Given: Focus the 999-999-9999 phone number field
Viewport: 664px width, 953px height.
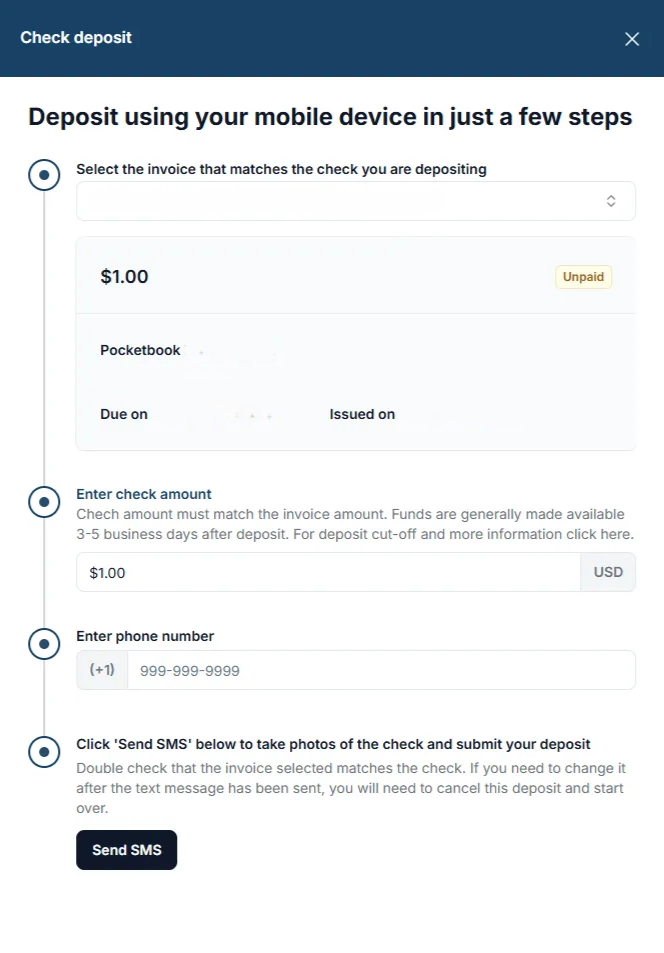Looking at the screenshot, I should tap(380, 669).
